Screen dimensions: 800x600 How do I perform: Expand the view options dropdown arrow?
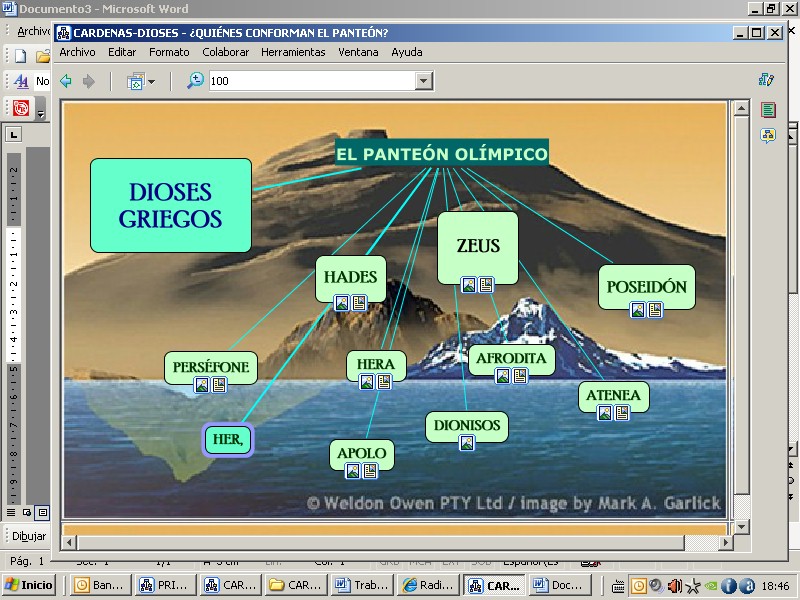click(152, 82)
